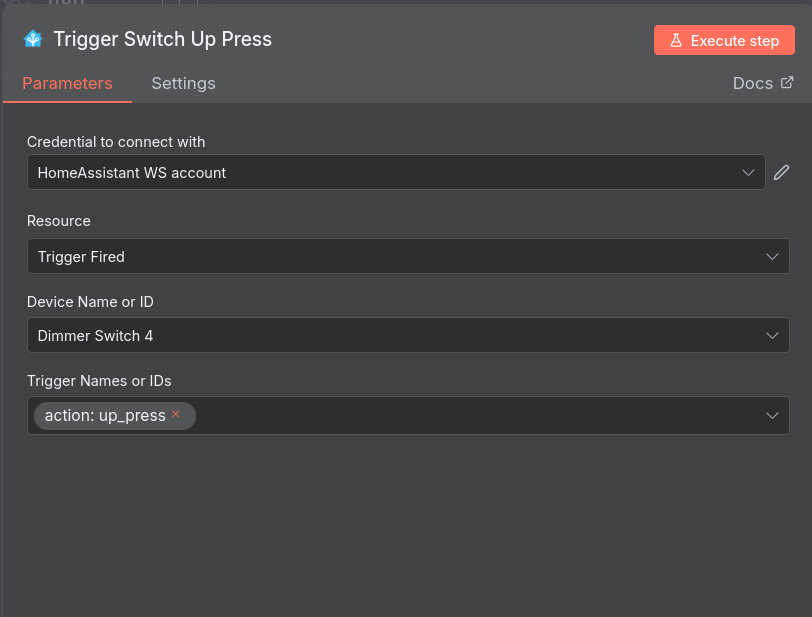Click the Trigger Switch Up Press title
This screenshot has height=617, width=812.
coord(162,39)
